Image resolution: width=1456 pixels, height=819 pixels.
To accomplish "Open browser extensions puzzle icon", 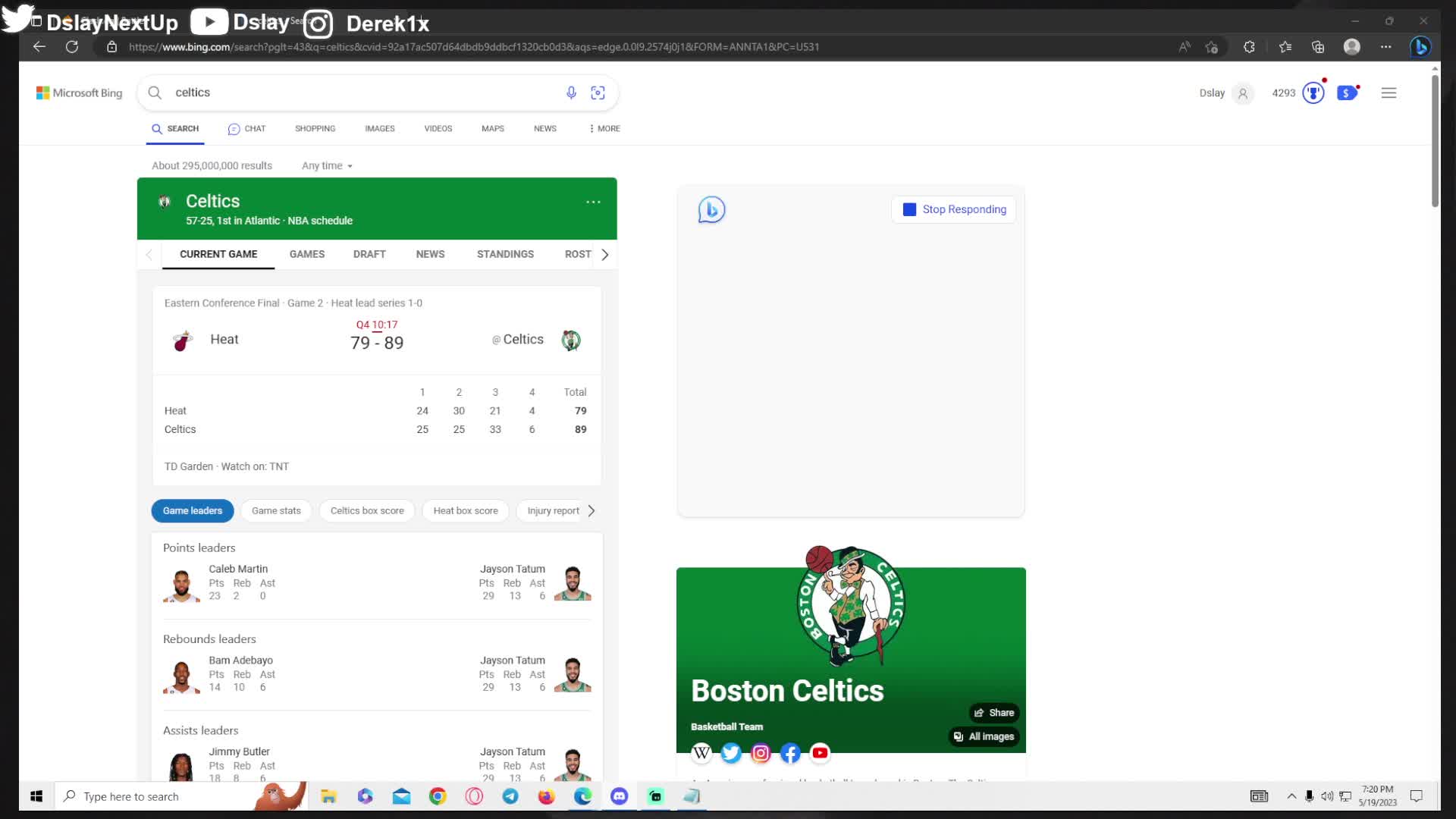I will [1249, 47].
